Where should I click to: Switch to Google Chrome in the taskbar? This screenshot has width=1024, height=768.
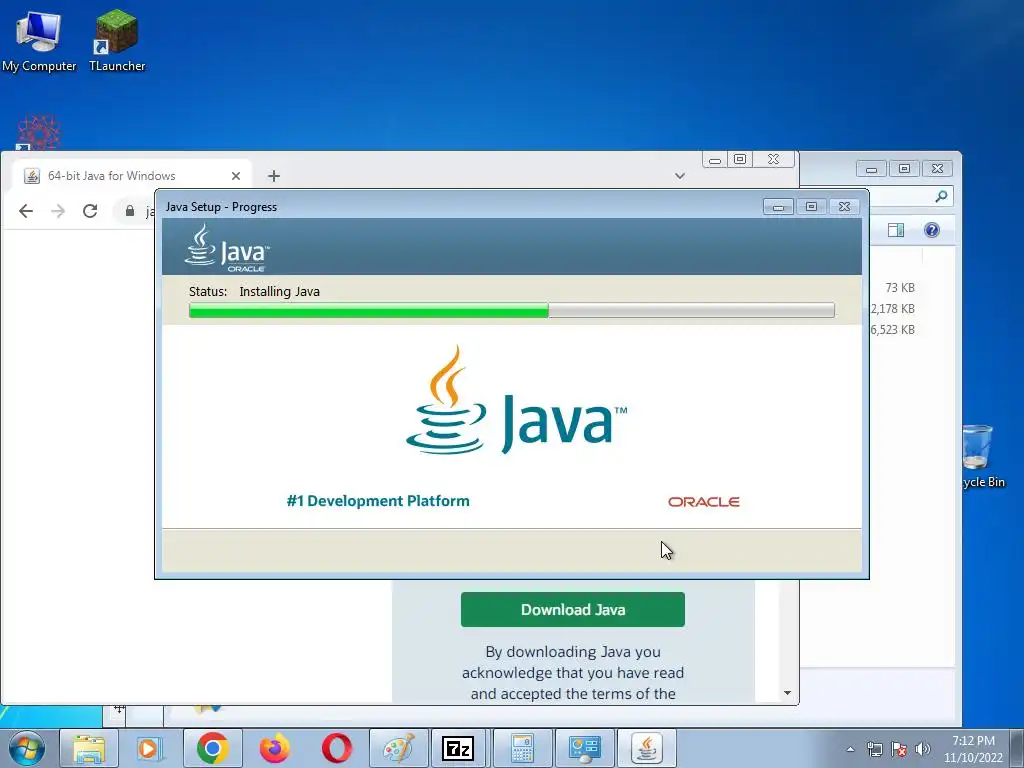point(212,748)
